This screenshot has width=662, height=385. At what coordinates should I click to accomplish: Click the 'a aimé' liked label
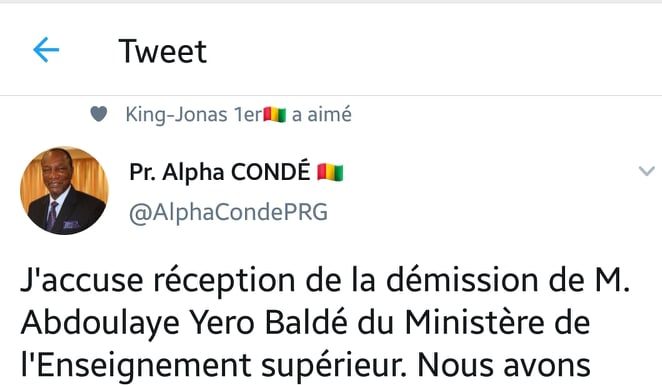tap(322, 114)
